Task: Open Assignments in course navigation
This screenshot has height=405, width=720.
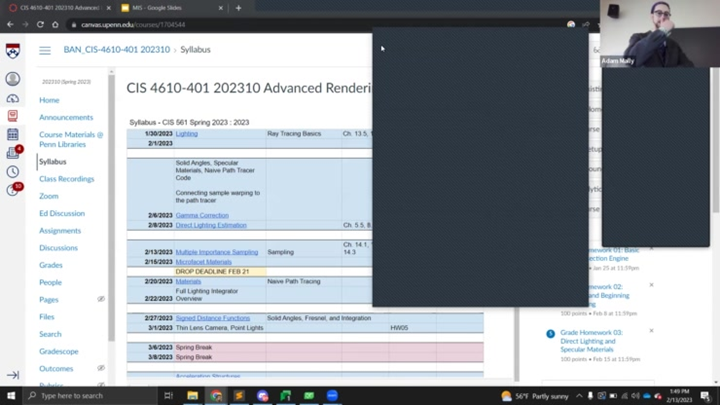Action: [x=60, y=230]
